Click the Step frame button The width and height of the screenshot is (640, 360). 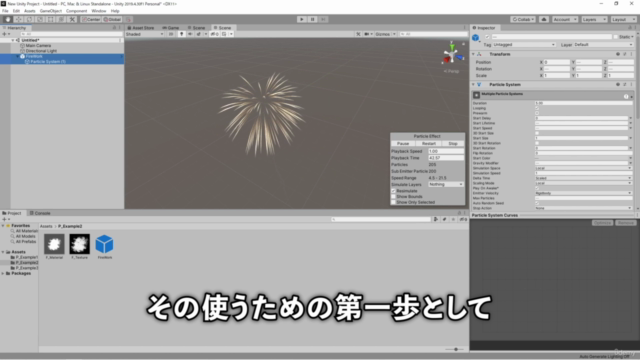click(x=323, y=19)
